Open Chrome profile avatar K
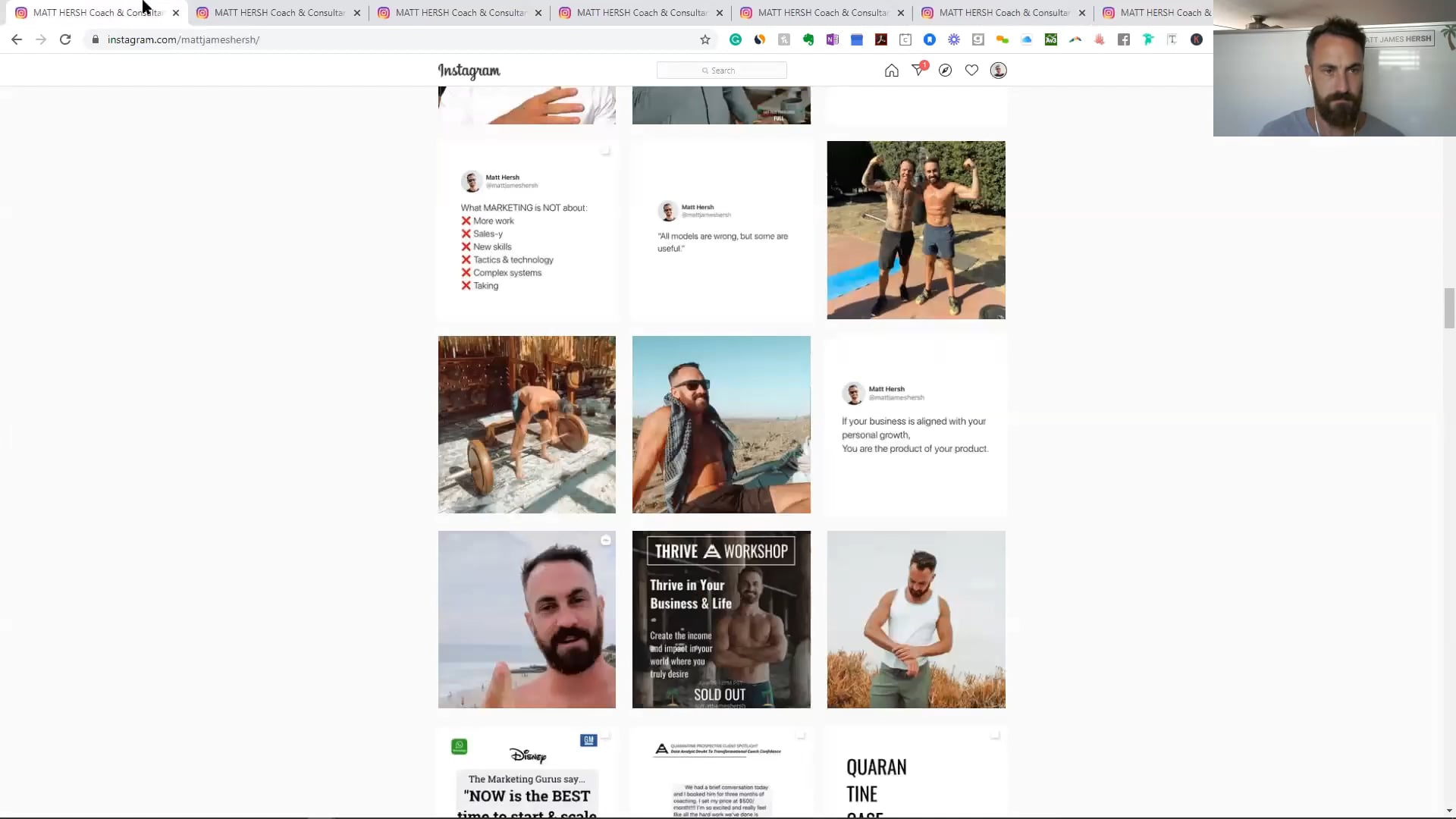 [1197, 39]
